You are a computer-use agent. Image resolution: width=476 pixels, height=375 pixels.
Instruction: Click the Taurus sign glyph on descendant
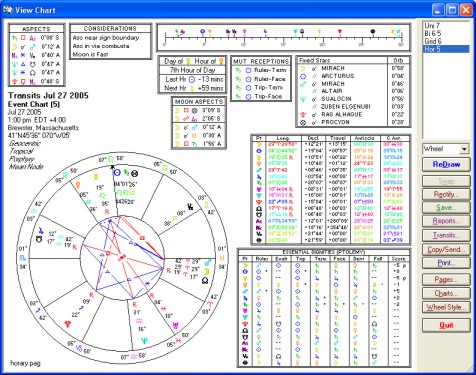[x=222, y=258]
